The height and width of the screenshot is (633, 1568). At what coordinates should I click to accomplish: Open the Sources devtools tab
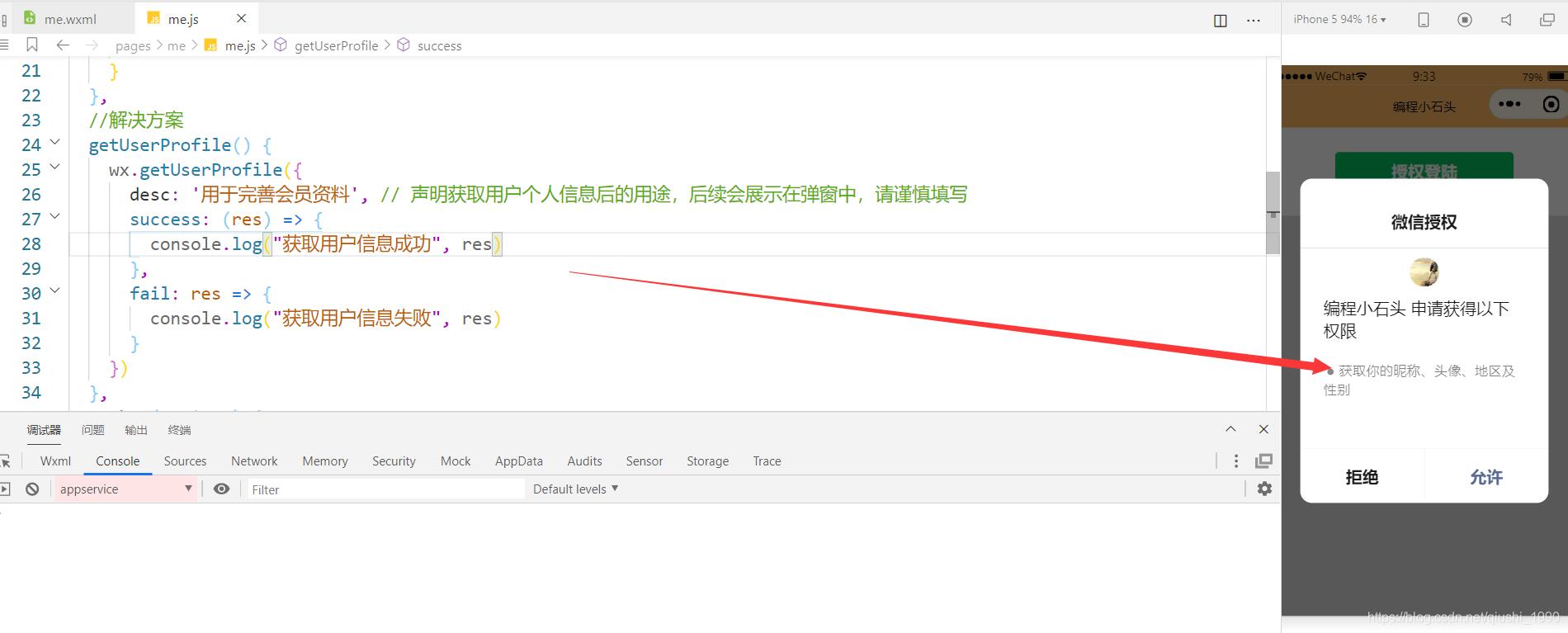coord(185,461)
